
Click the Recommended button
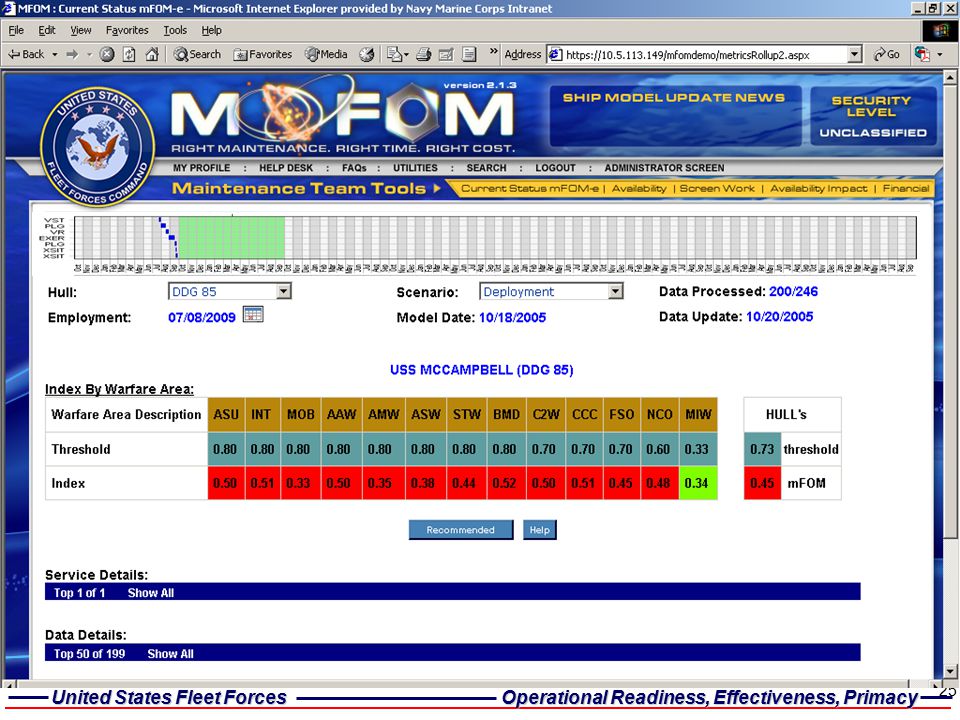pos(460,530)
